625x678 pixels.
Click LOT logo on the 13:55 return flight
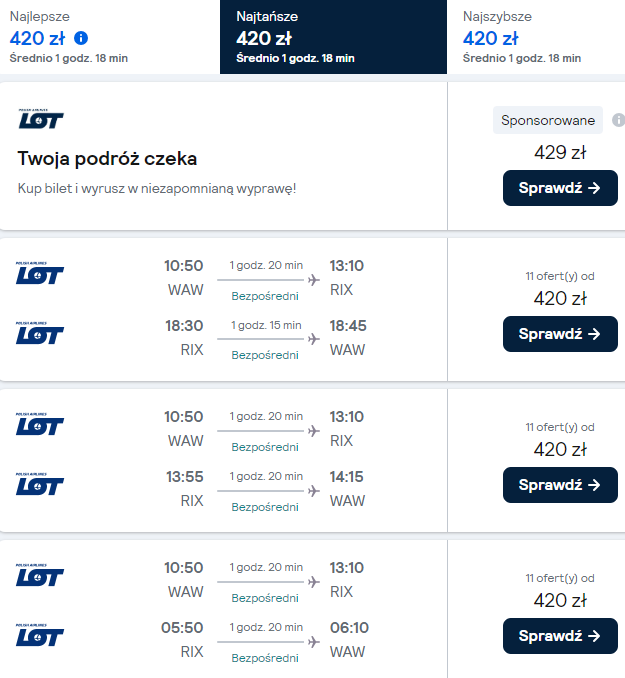point(40,485)
